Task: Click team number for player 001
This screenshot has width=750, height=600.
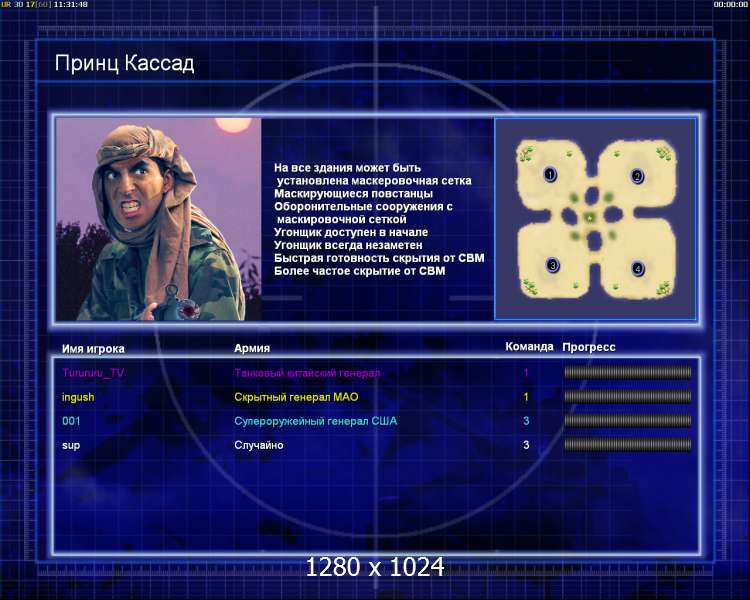Action: point(526,421)
